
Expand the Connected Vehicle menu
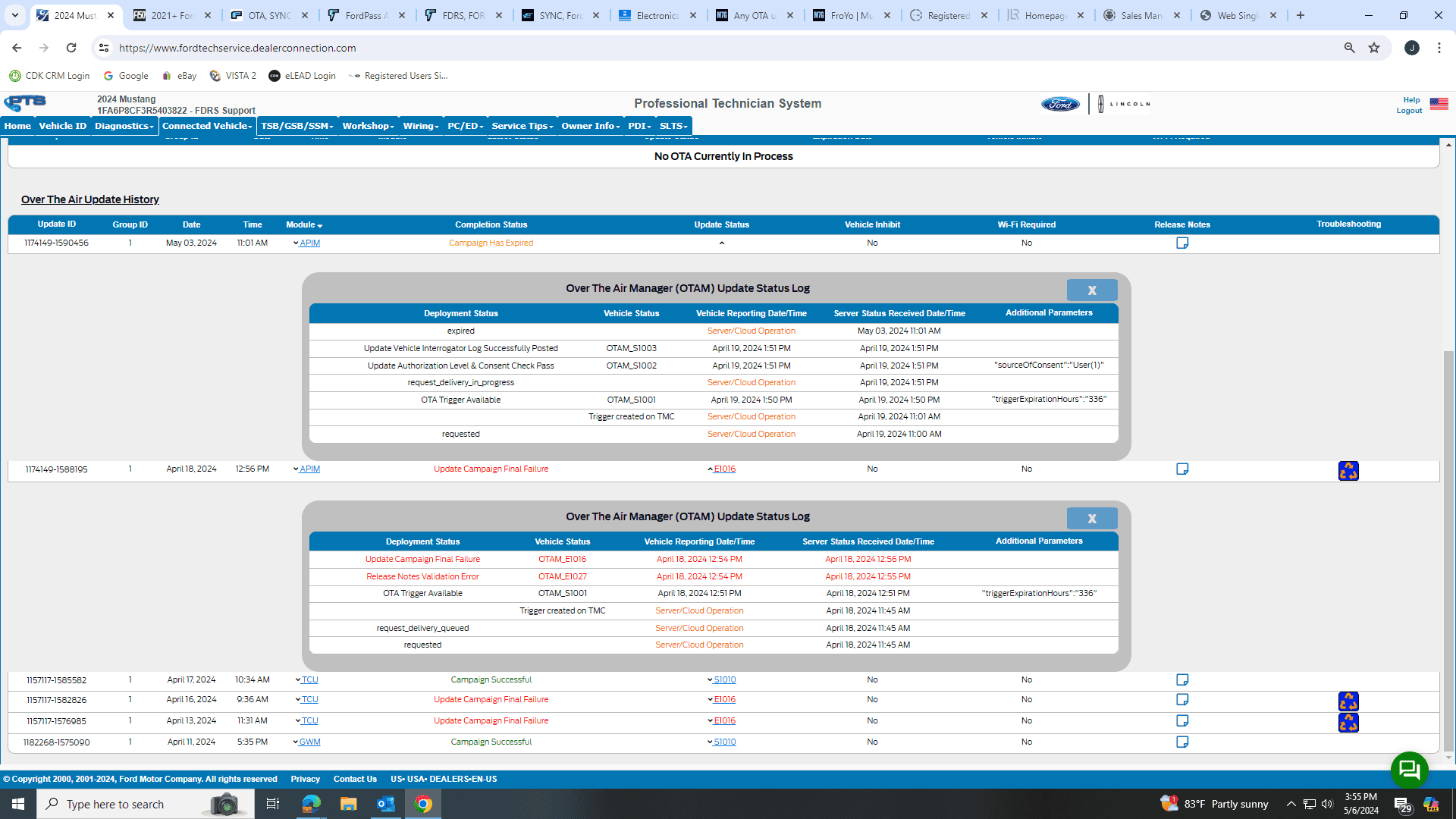207,126
